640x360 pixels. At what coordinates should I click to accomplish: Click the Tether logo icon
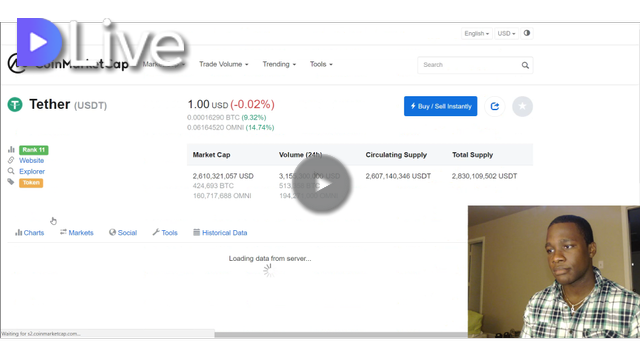15,104
